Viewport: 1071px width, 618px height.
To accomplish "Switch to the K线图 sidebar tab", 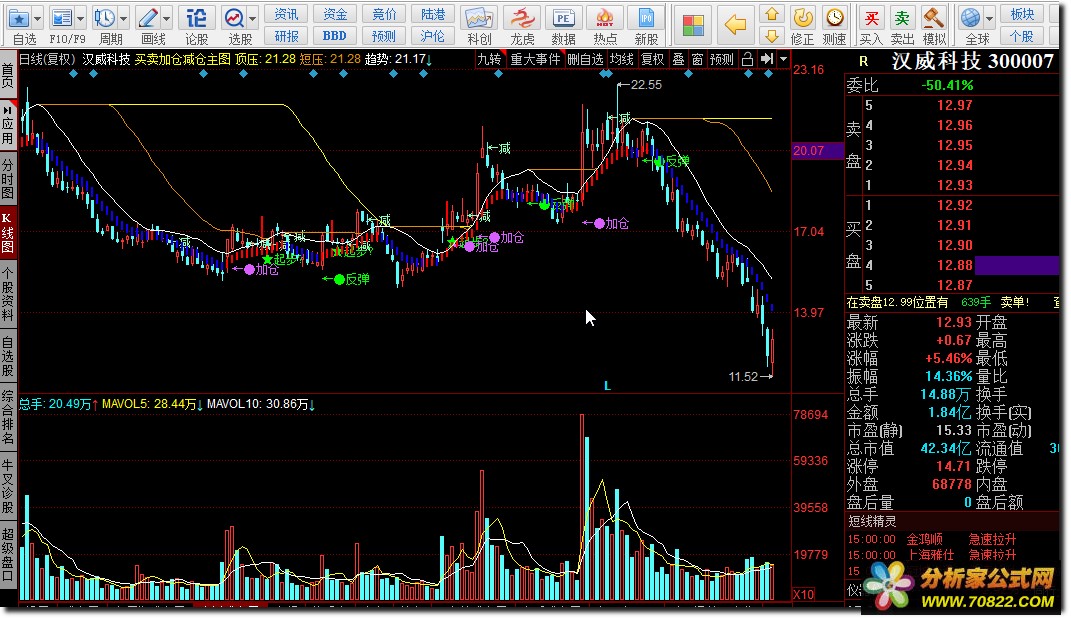I will pyautogui.click(x=8, y=232).
